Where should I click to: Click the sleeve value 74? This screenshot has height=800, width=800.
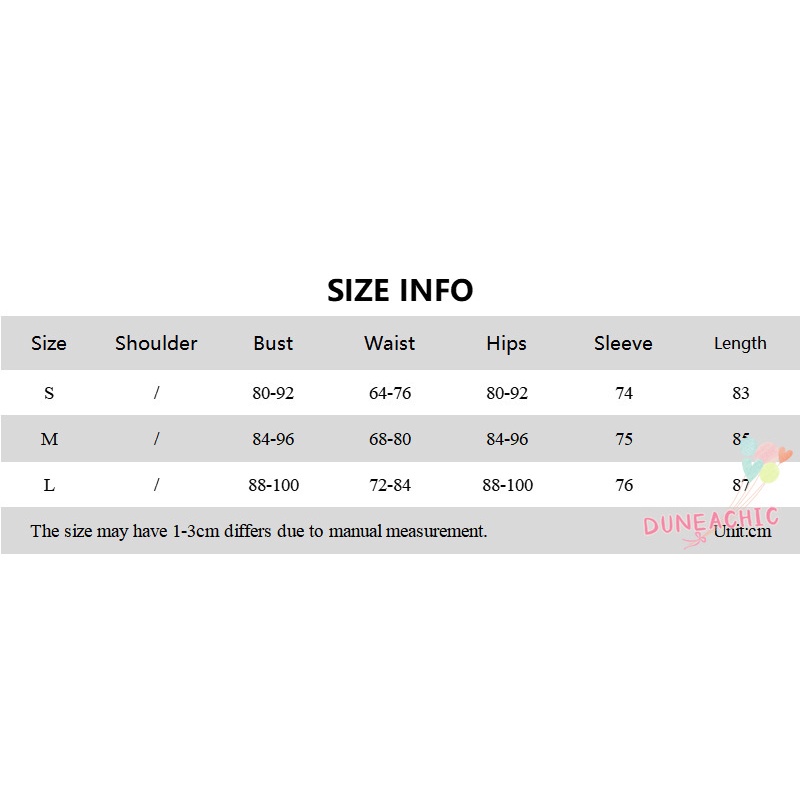[624, 393]
